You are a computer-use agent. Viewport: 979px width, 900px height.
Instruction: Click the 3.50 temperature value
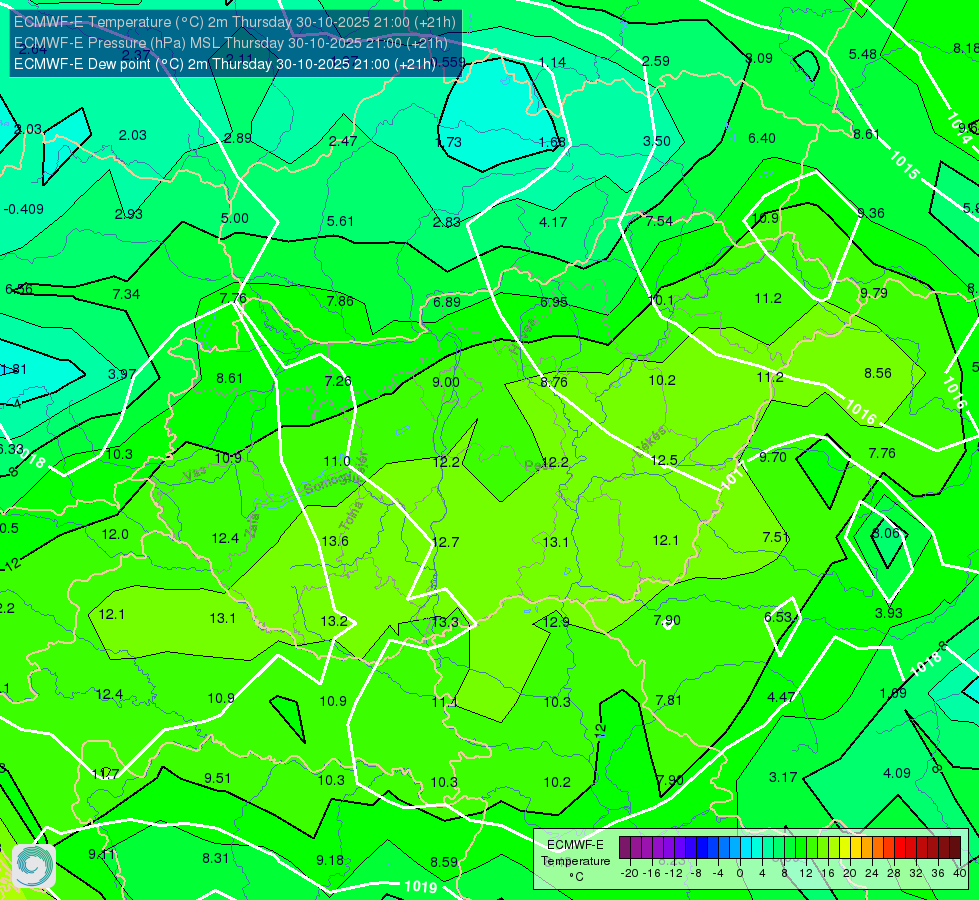pyautogui.click(x=657, y=141)
